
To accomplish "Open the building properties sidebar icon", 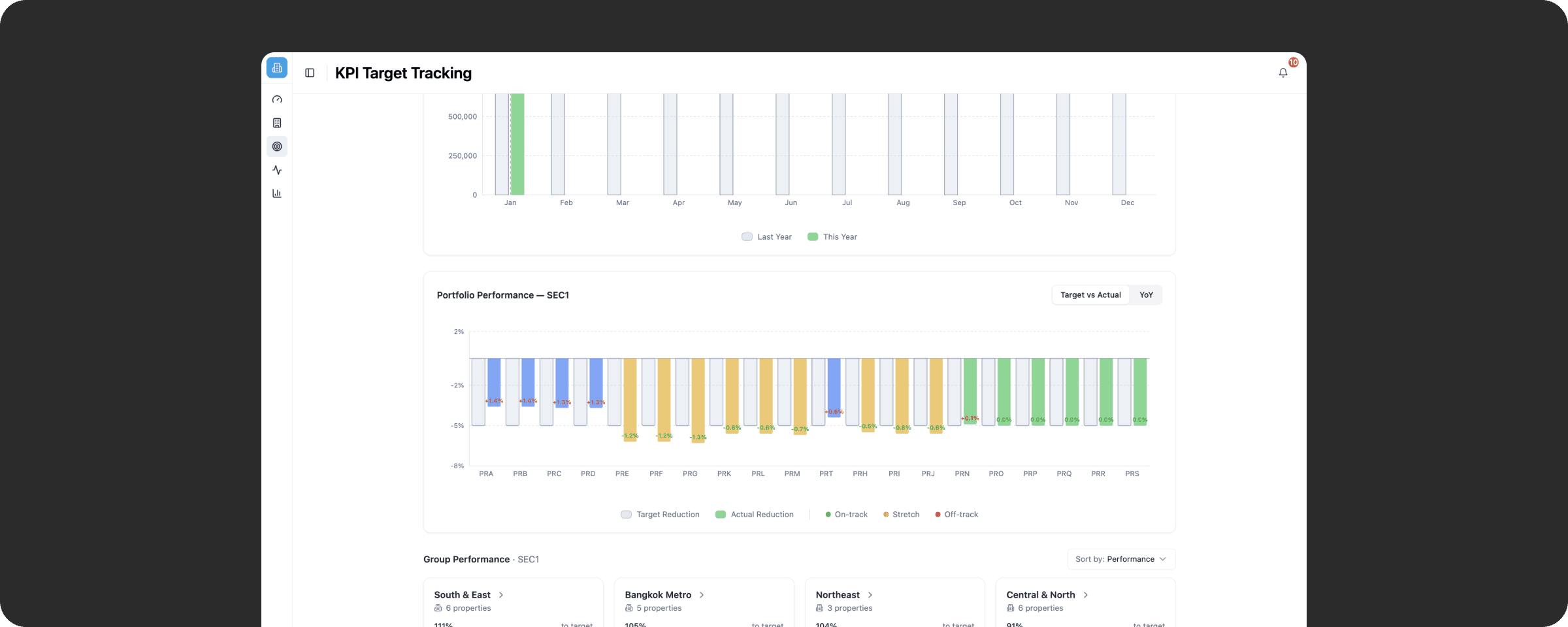I will (277, 123).
